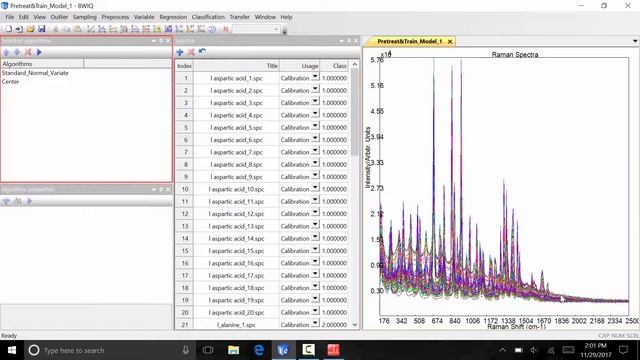Click the undo arrow in Spectra panel
The width and height of the screenshot is (640, 360).
tap(202, 52)
